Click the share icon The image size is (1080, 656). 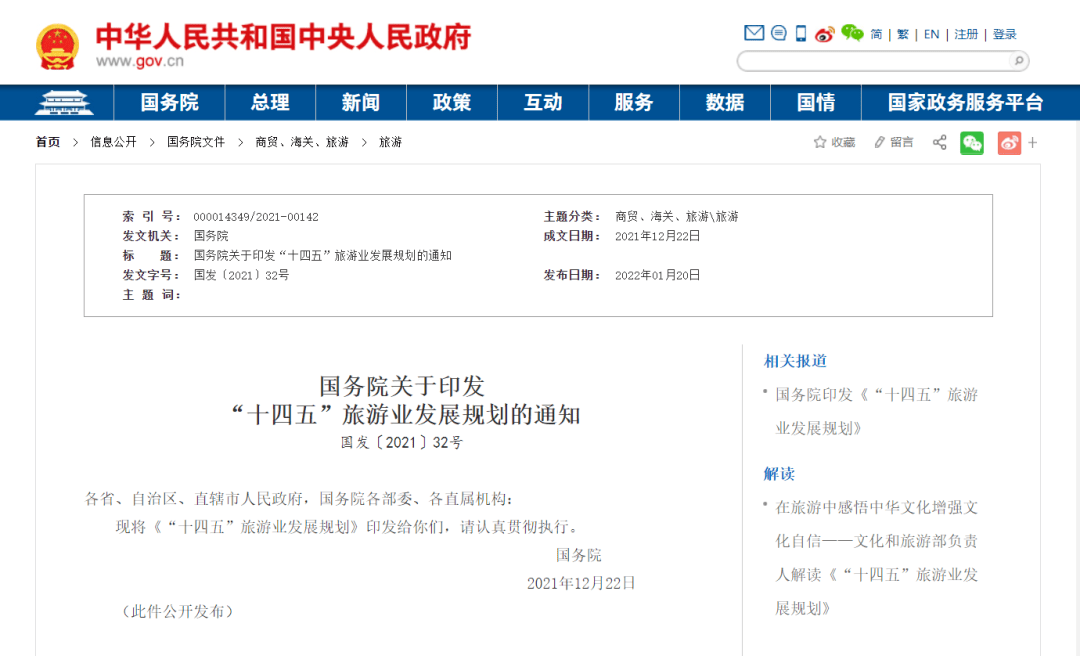pyautogui.click(x=939, y=143)
